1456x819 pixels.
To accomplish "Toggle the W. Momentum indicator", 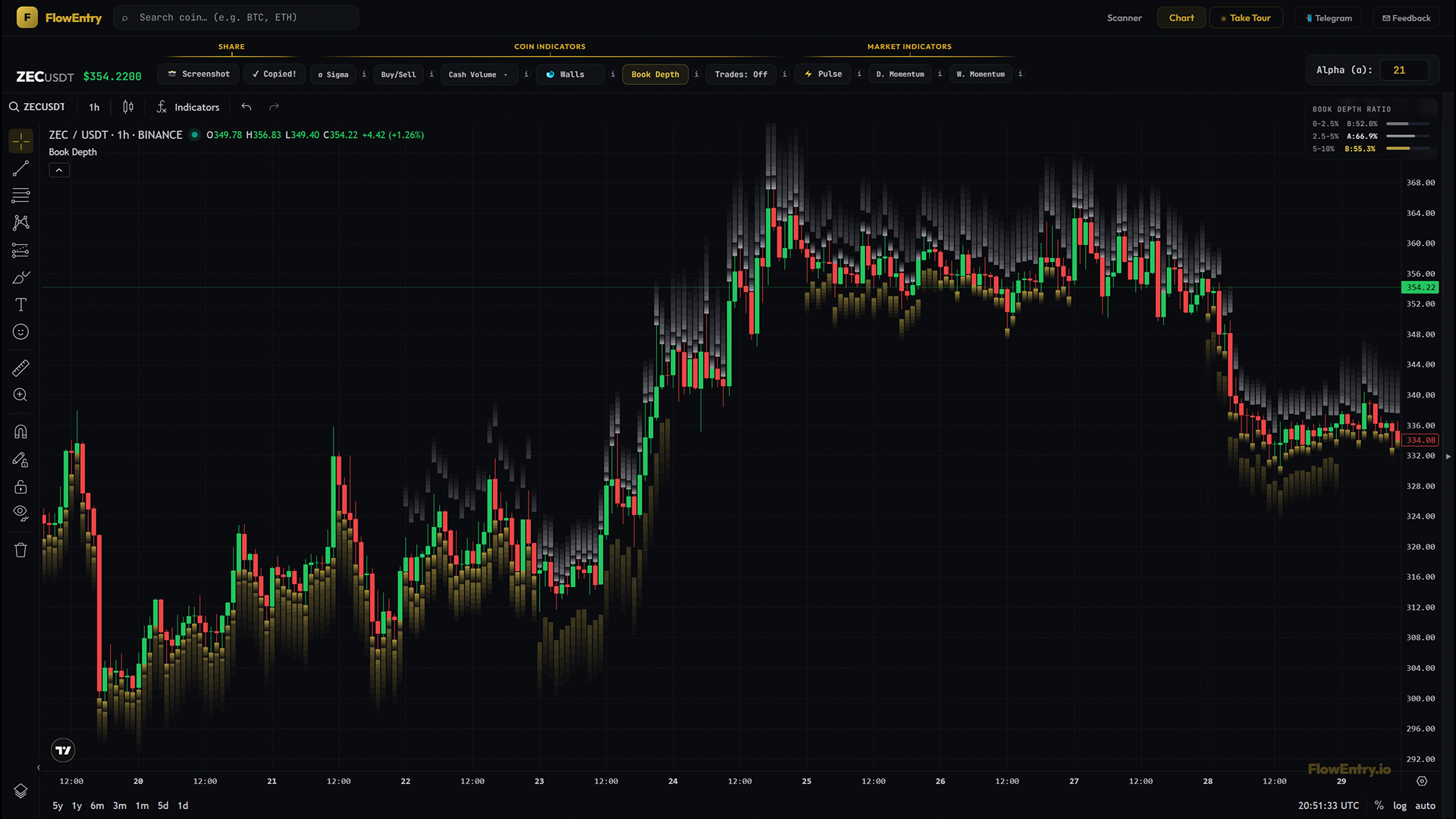I will click(x=981, y=74).
